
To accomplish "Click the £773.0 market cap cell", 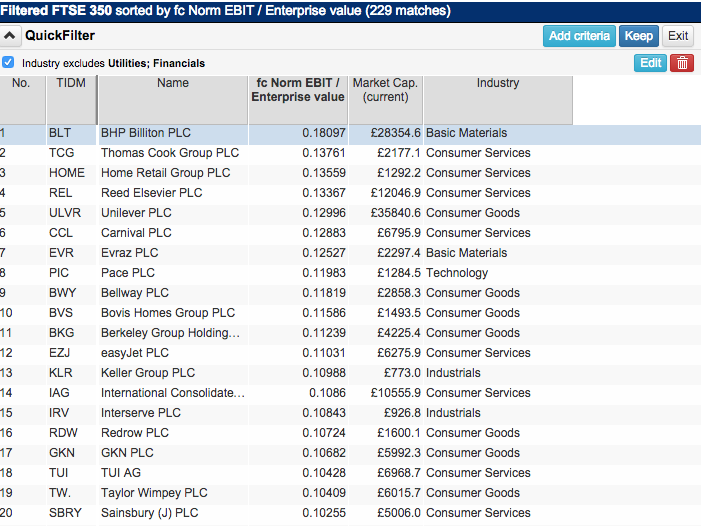I will [402, 373].
